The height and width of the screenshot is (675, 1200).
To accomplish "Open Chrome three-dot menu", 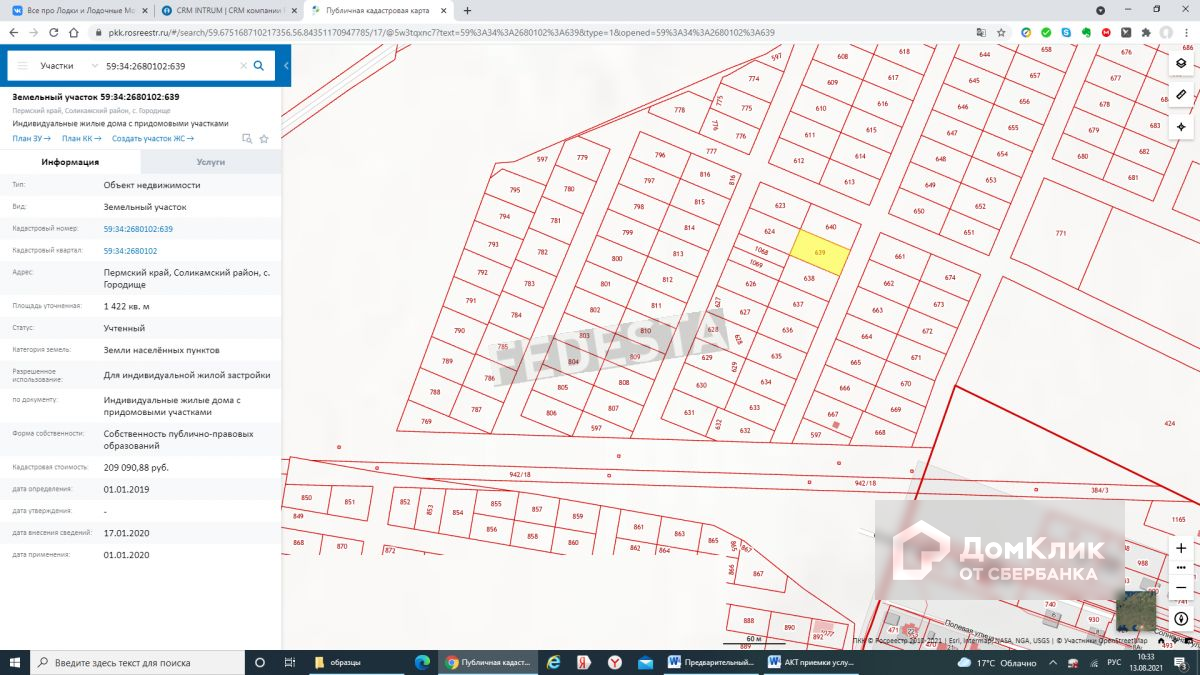I will click(1187, 32).
